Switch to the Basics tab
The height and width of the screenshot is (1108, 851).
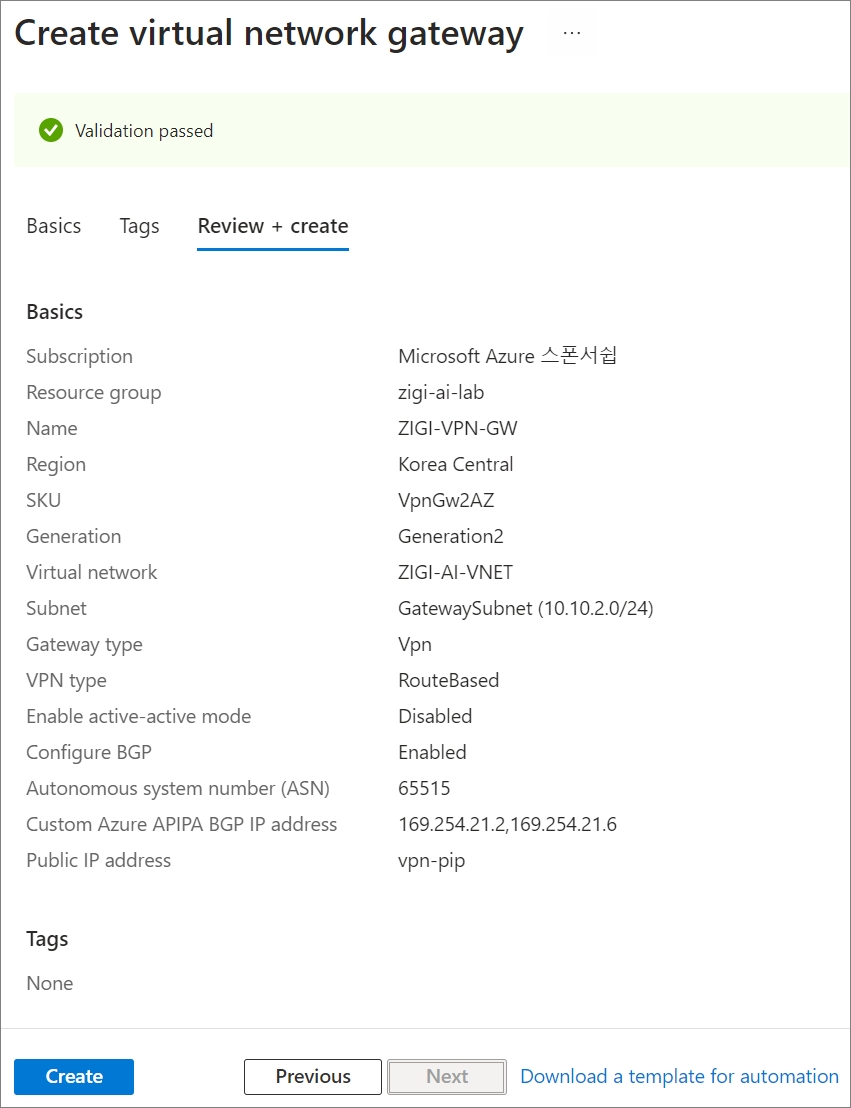click(x=54, y=226)
